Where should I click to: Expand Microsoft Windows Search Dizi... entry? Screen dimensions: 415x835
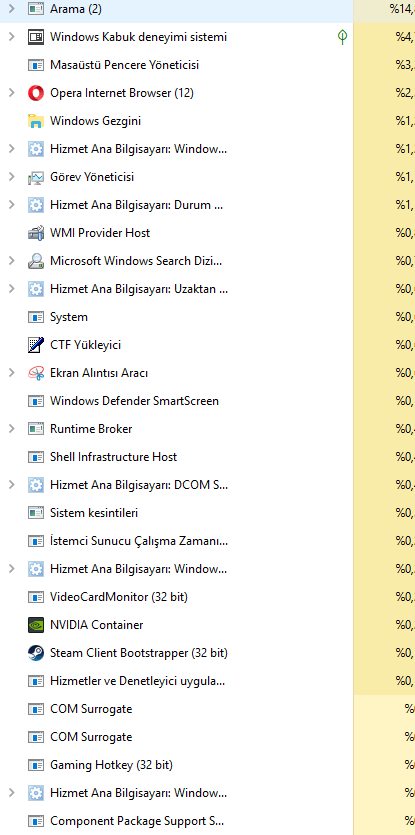tap(12, 261)
